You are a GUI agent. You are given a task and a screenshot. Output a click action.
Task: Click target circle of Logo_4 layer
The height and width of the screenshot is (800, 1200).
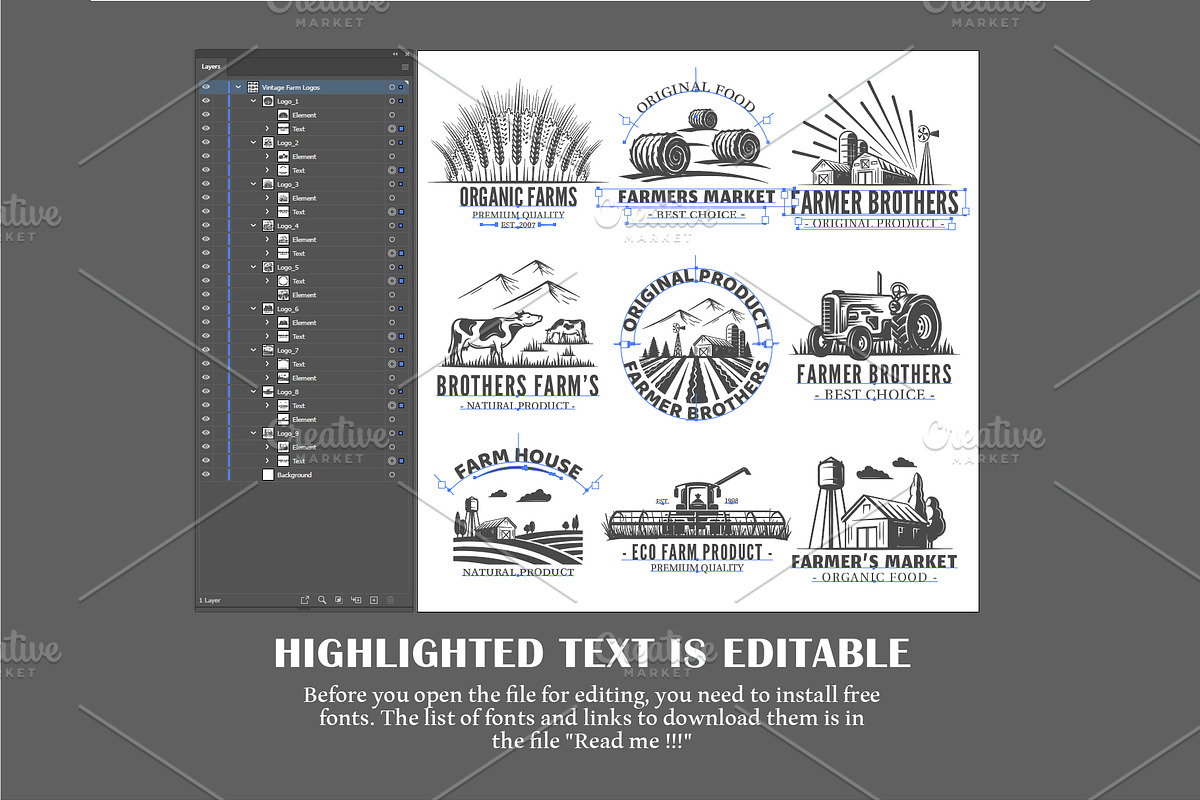point(392,226)
